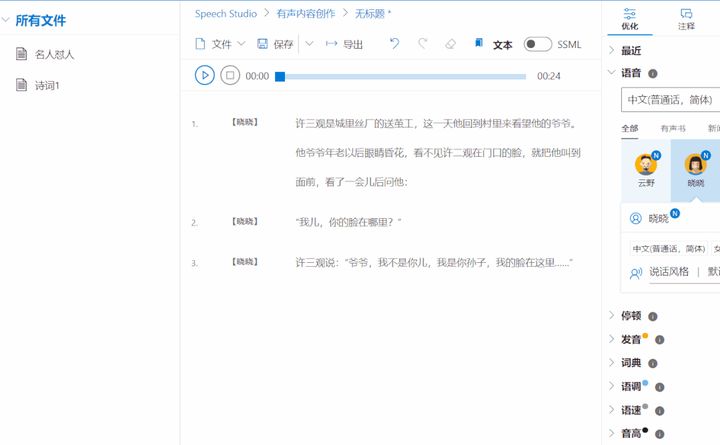Click the 说话风格 speaking style icon
The image size is (720, 445).
click(x=636, y=273)
